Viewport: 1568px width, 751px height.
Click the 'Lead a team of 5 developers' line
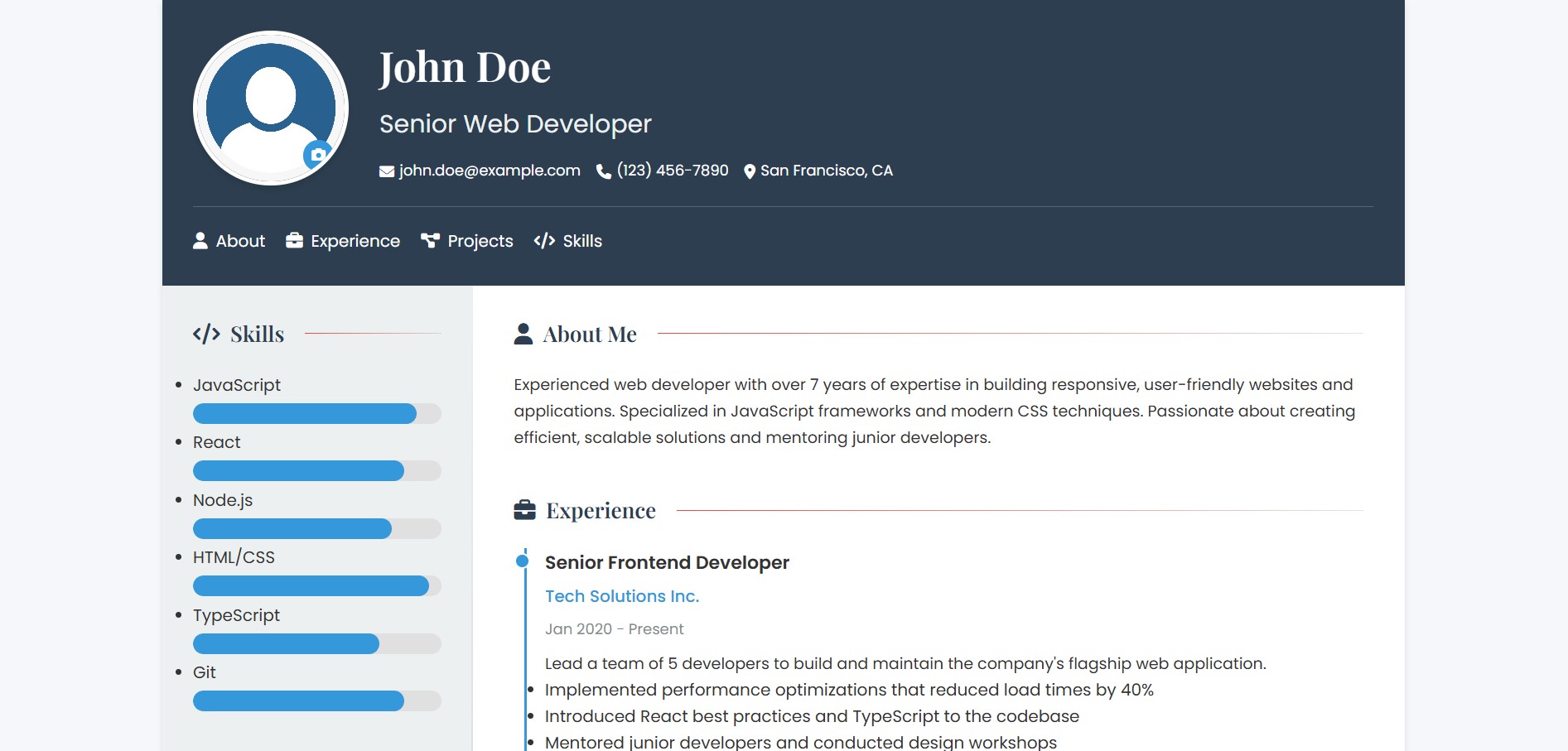(905, 663)
